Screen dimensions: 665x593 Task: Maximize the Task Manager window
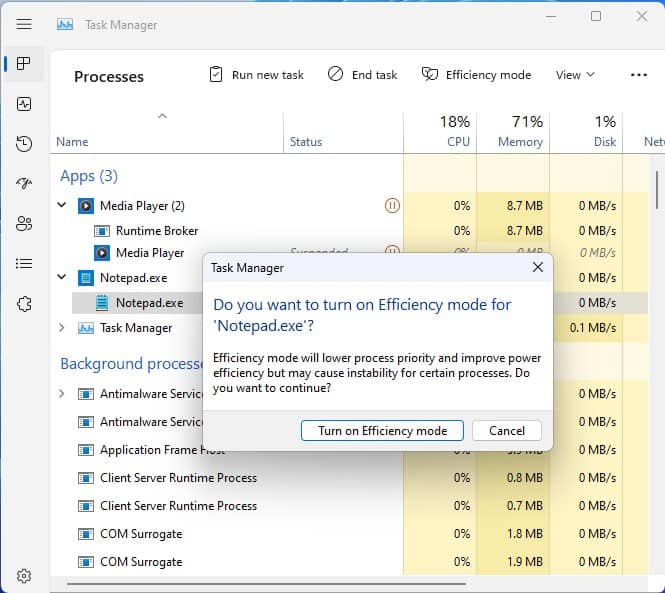[596, 17]
